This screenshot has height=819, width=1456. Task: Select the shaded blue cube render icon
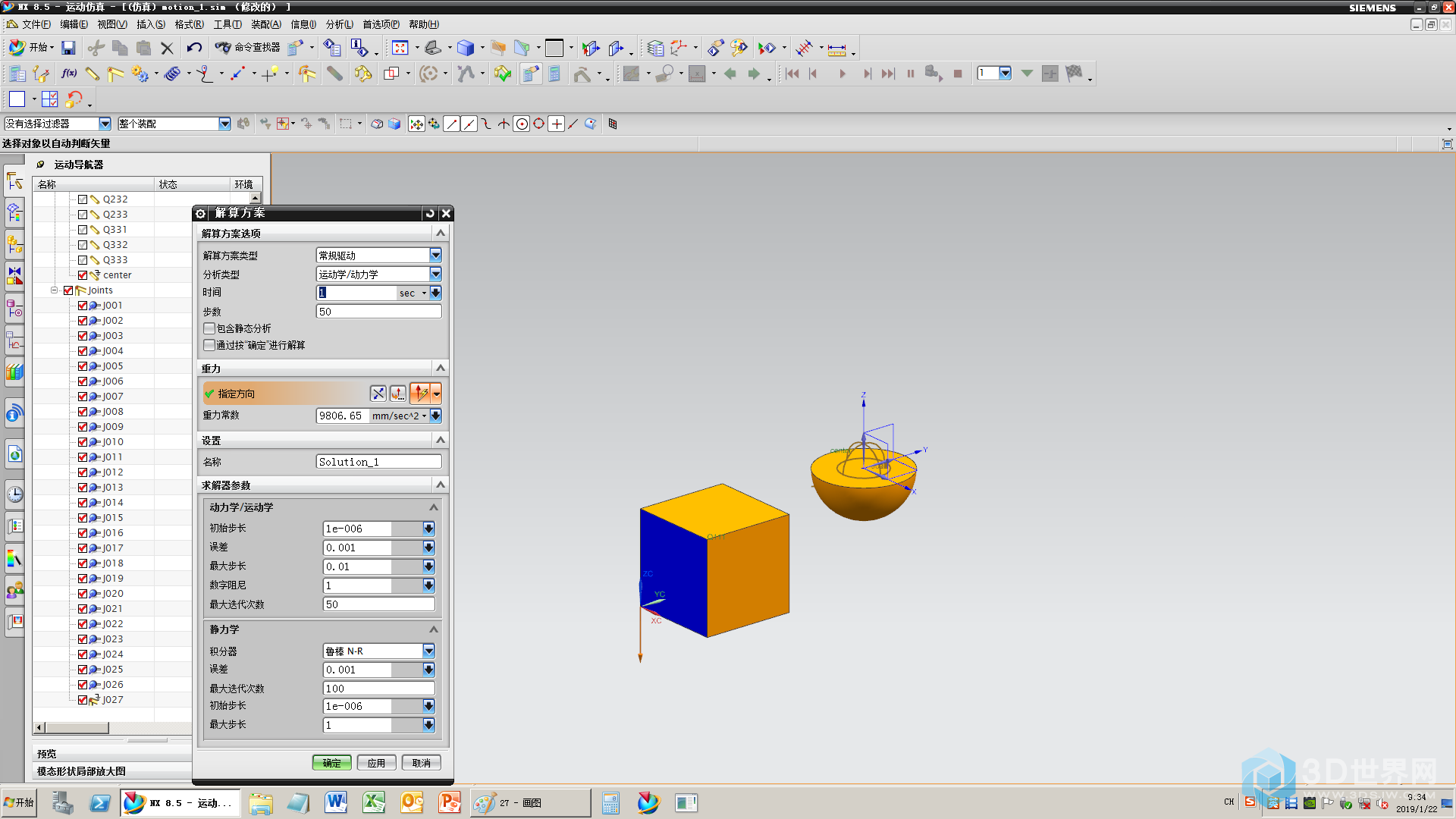coord(466,48)
